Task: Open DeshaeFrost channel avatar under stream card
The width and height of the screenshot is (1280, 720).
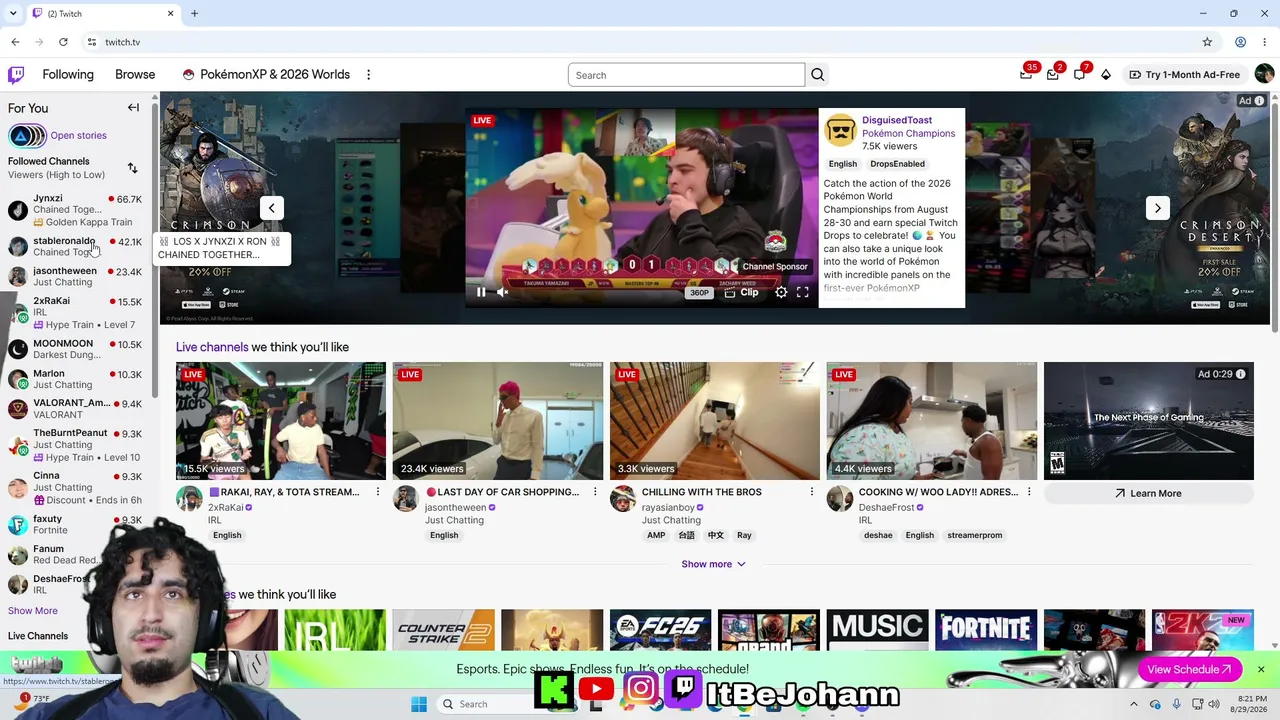Action: click(x=840, y=498)
